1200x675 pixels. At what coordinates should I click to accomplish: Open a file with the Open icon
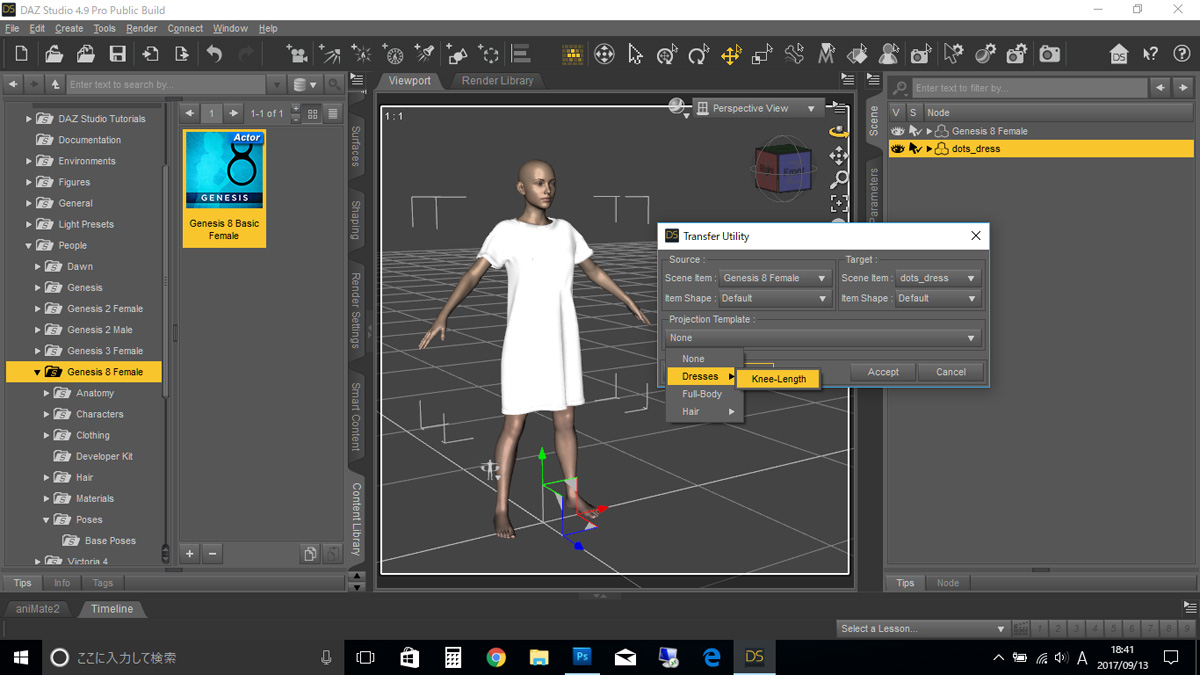click(53, 54)
